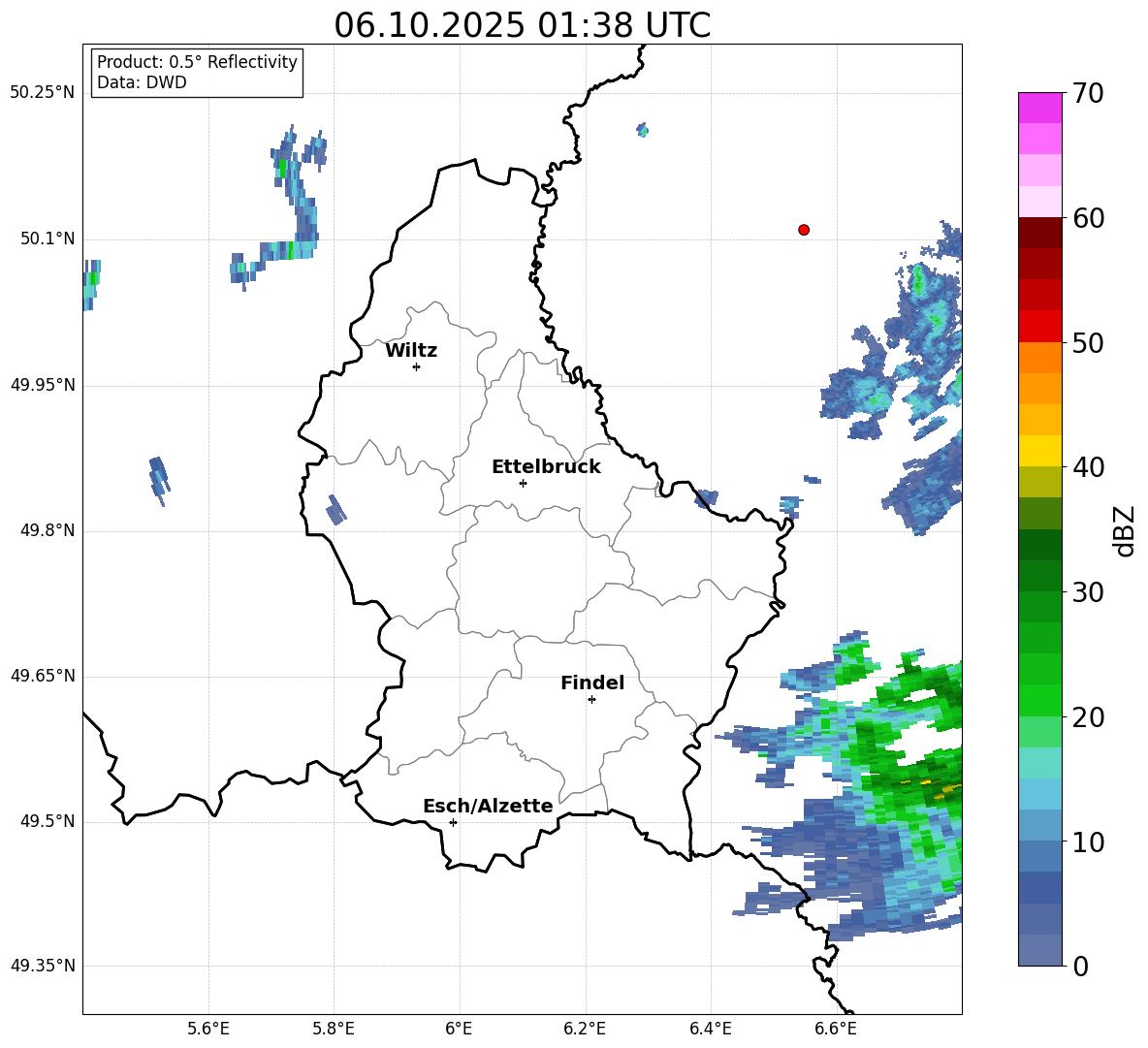Viewport: 1148px width, 1048px height.
Task: Click the 50.1°N latitude label
Action: [x=48, y=239]
